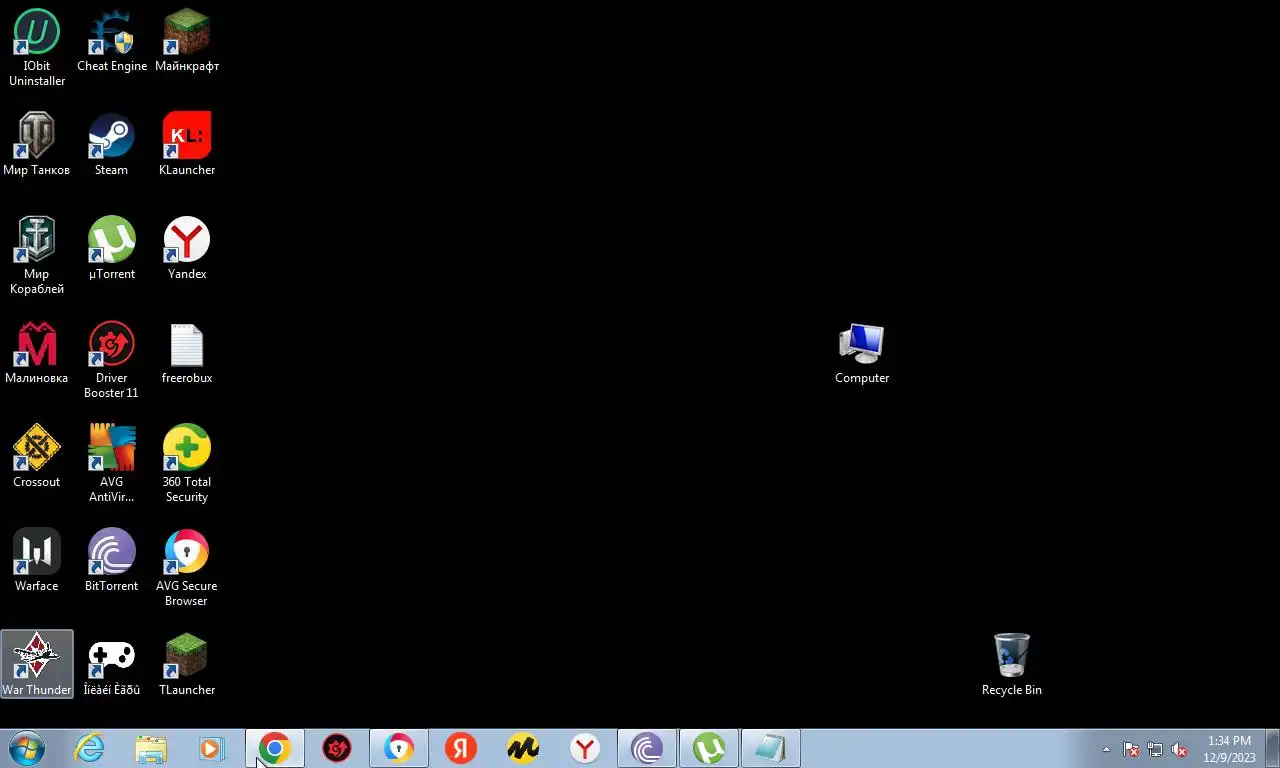The height and width of the screenshot is (768, 1280).
Task: Select the 360 Total Security shortcut
Action: (x=187, y=463)
